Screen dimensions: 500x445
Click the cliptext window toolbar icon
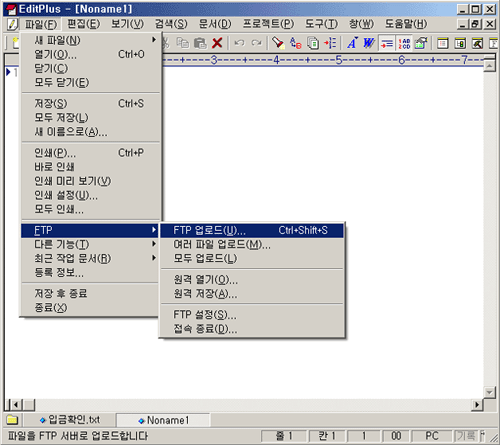(443, 43)
